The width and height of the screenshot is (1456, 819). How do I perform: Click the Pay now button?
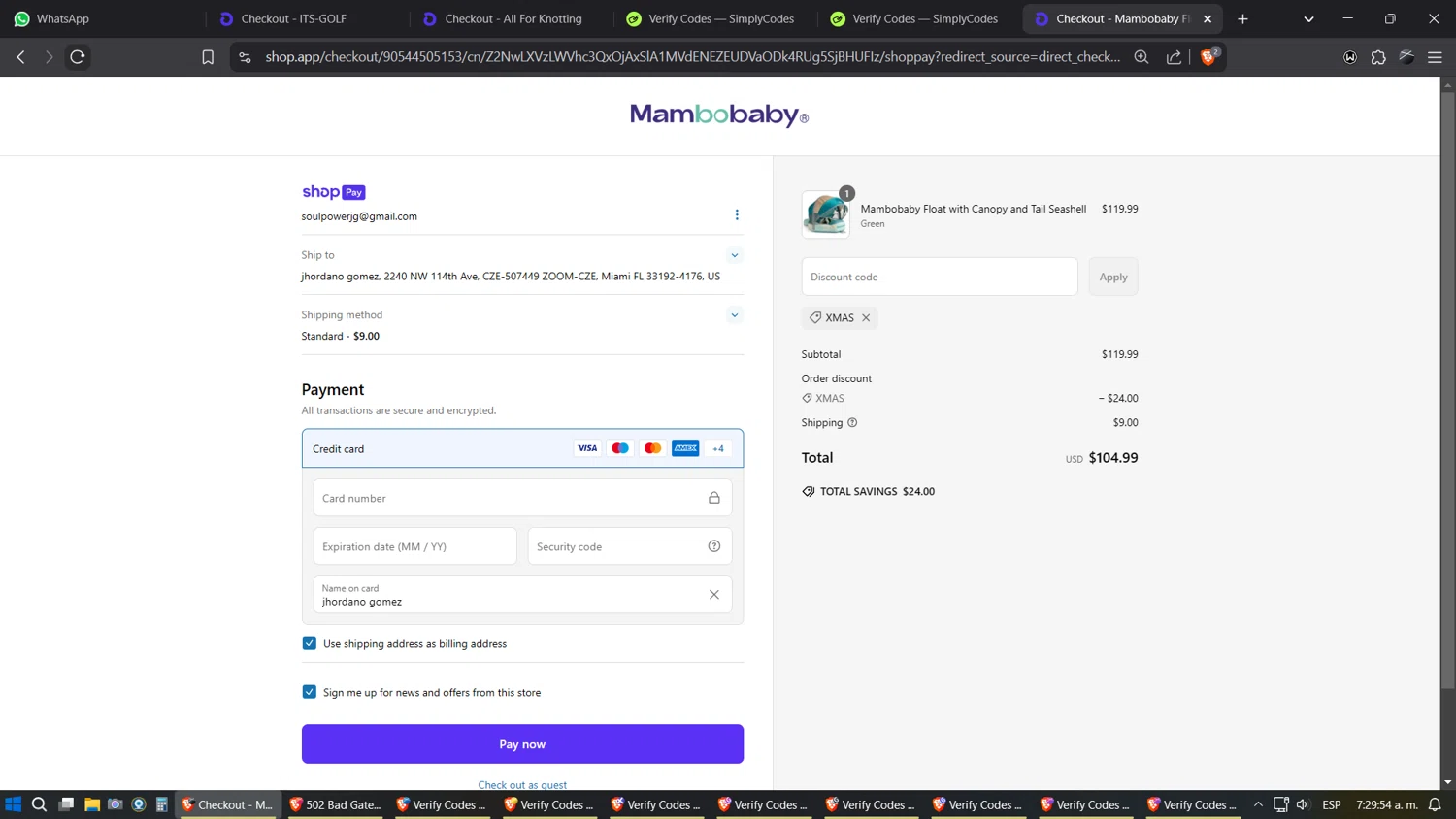click(x=522, y=744)
